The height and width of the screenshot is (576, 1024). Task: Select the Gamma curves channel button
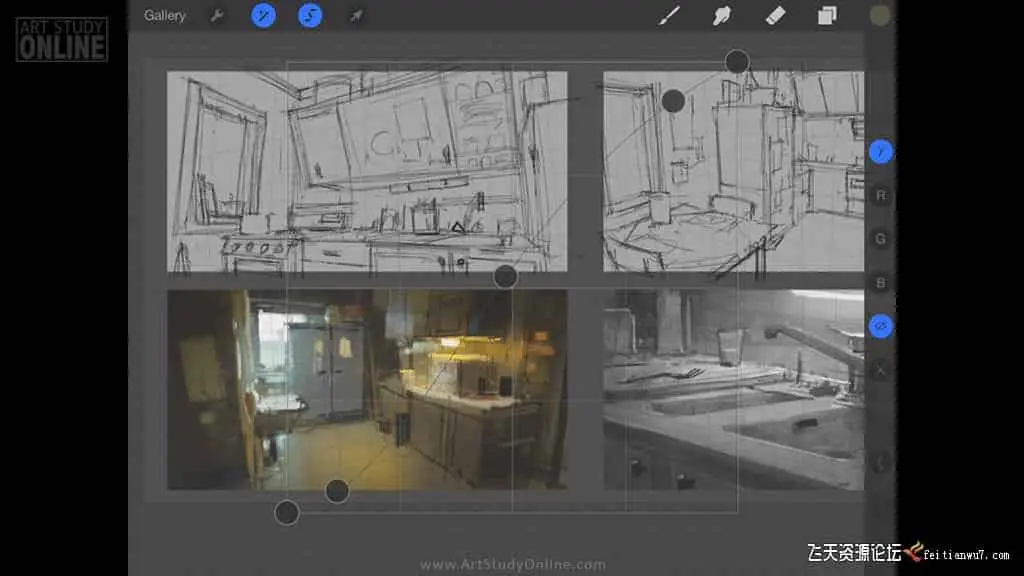pyautogui.click(x=880, y=152)
